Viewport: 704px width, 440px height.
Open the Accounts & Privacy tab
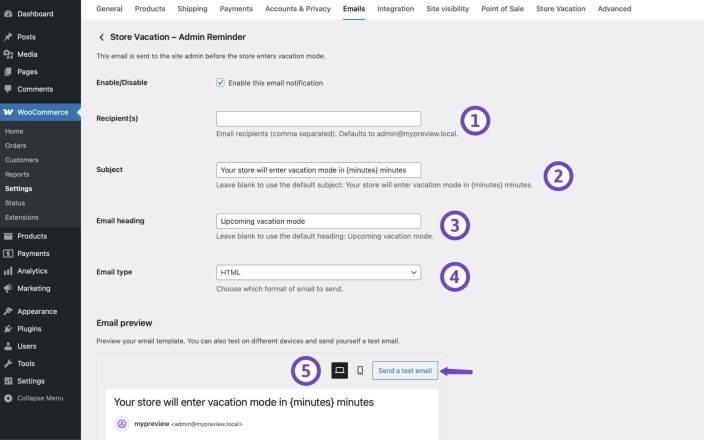298,9
